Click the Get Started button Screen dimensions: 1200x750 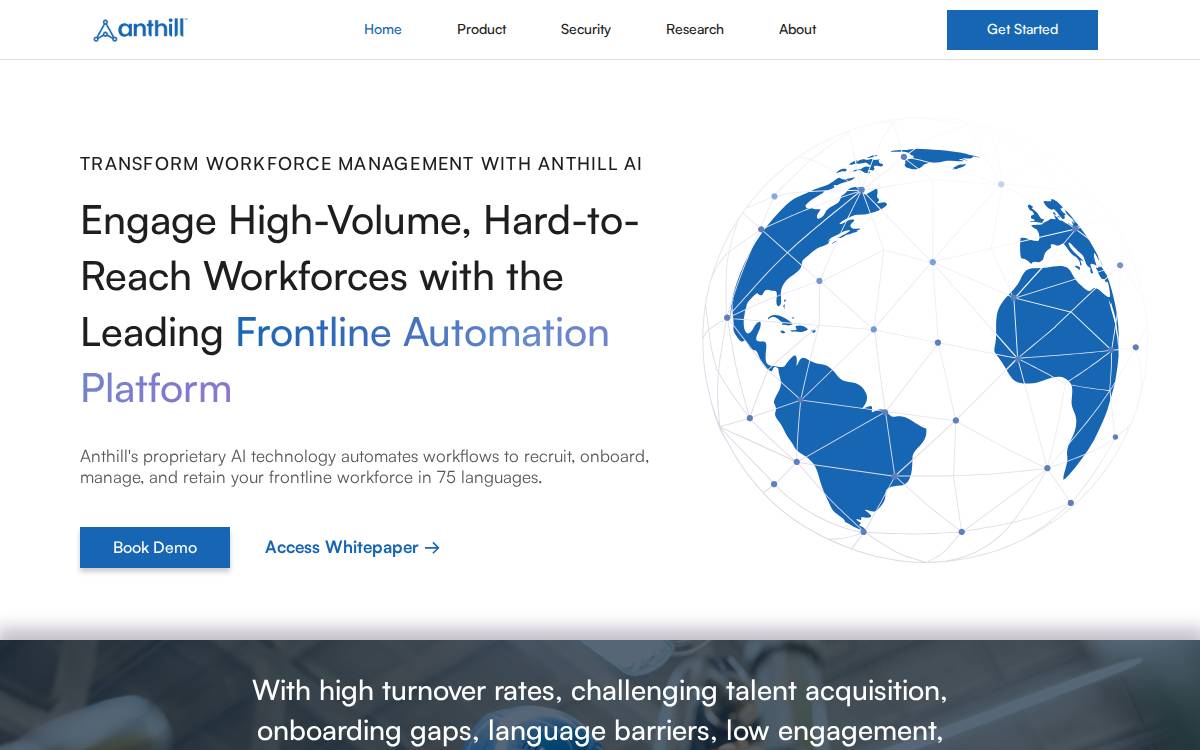click(1022, 30)
